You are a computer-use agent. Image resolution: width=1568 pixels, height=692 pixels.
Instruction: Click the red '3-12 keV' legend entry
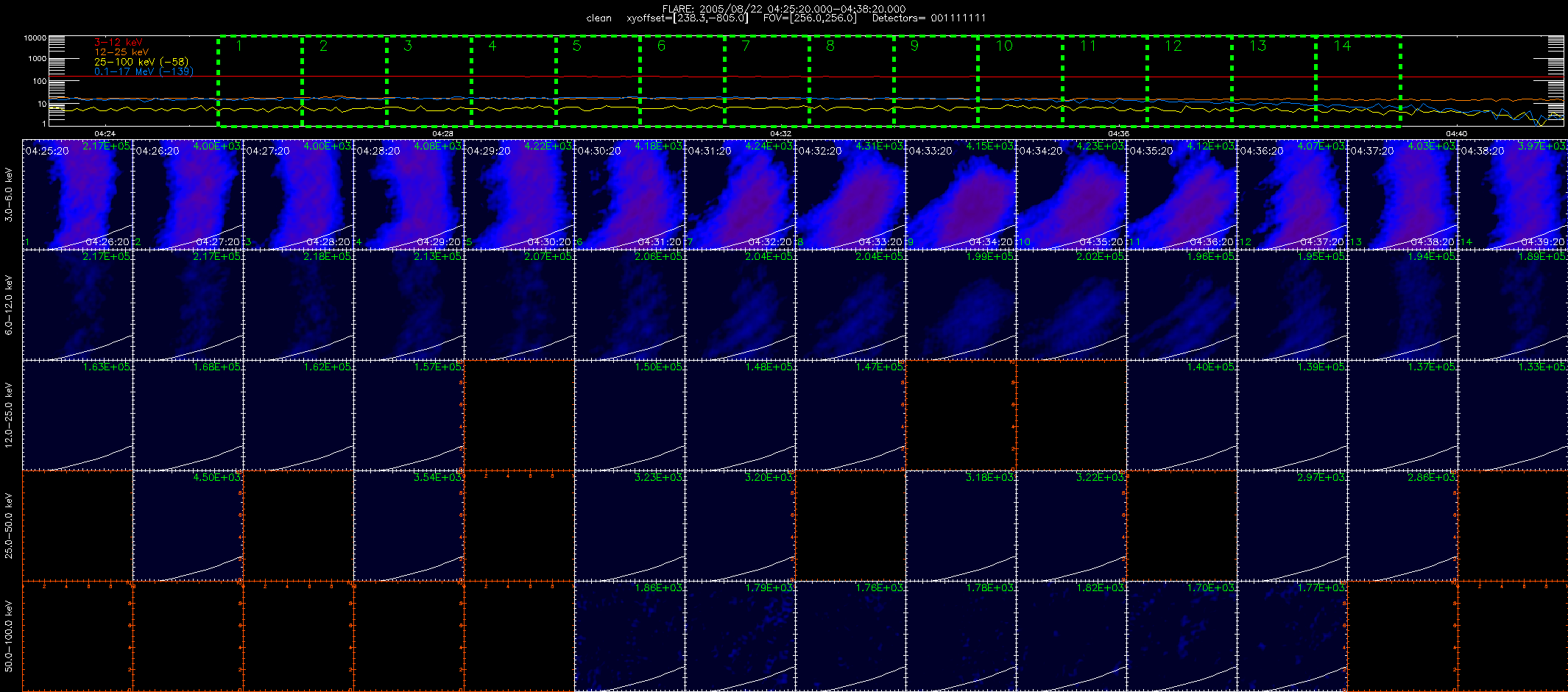point(118,42)
